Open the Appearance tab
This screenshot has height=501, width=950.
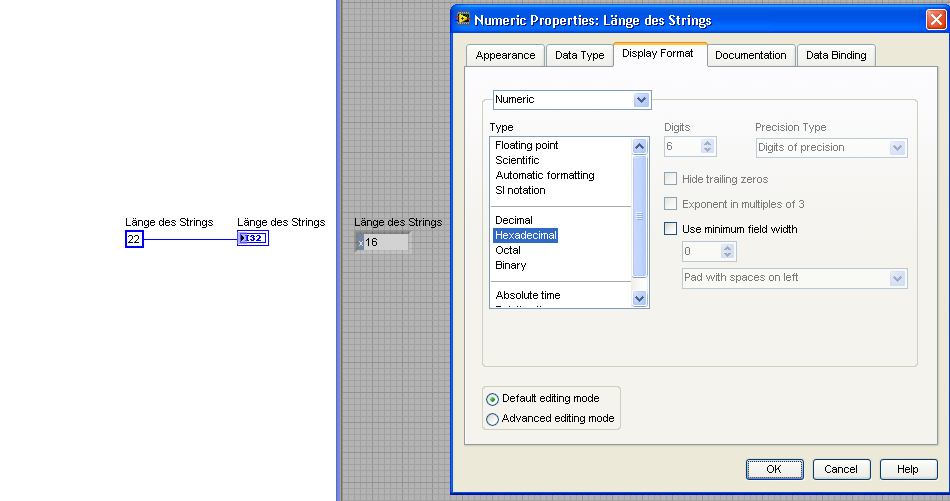click(505, 55)
